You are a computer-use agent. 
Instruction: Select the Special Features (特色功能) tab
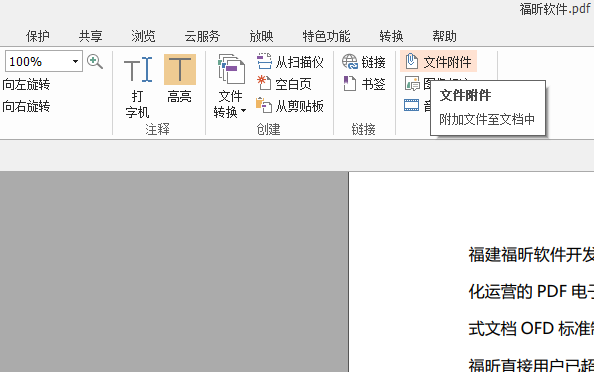tap(326, 36)
